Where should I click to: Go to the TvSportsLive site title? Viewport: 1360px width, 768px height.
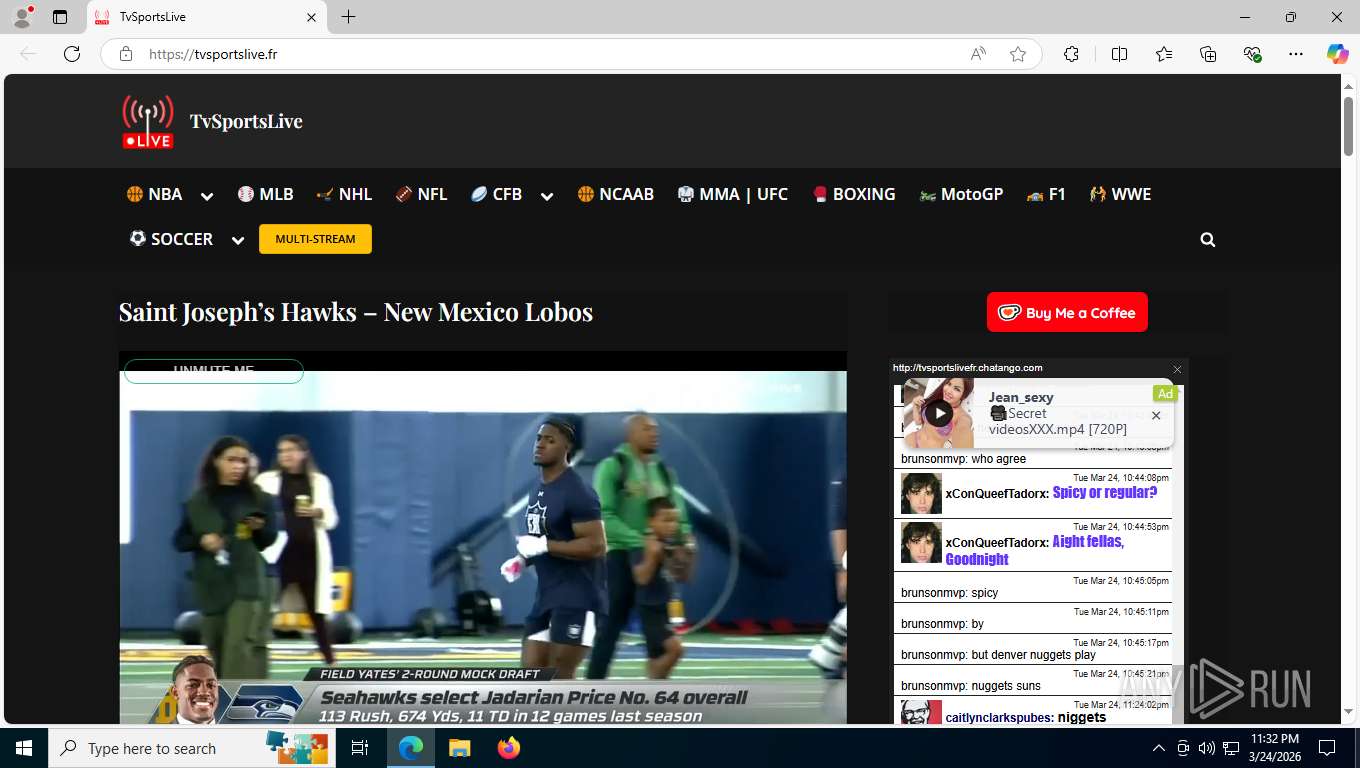[246, 122]
